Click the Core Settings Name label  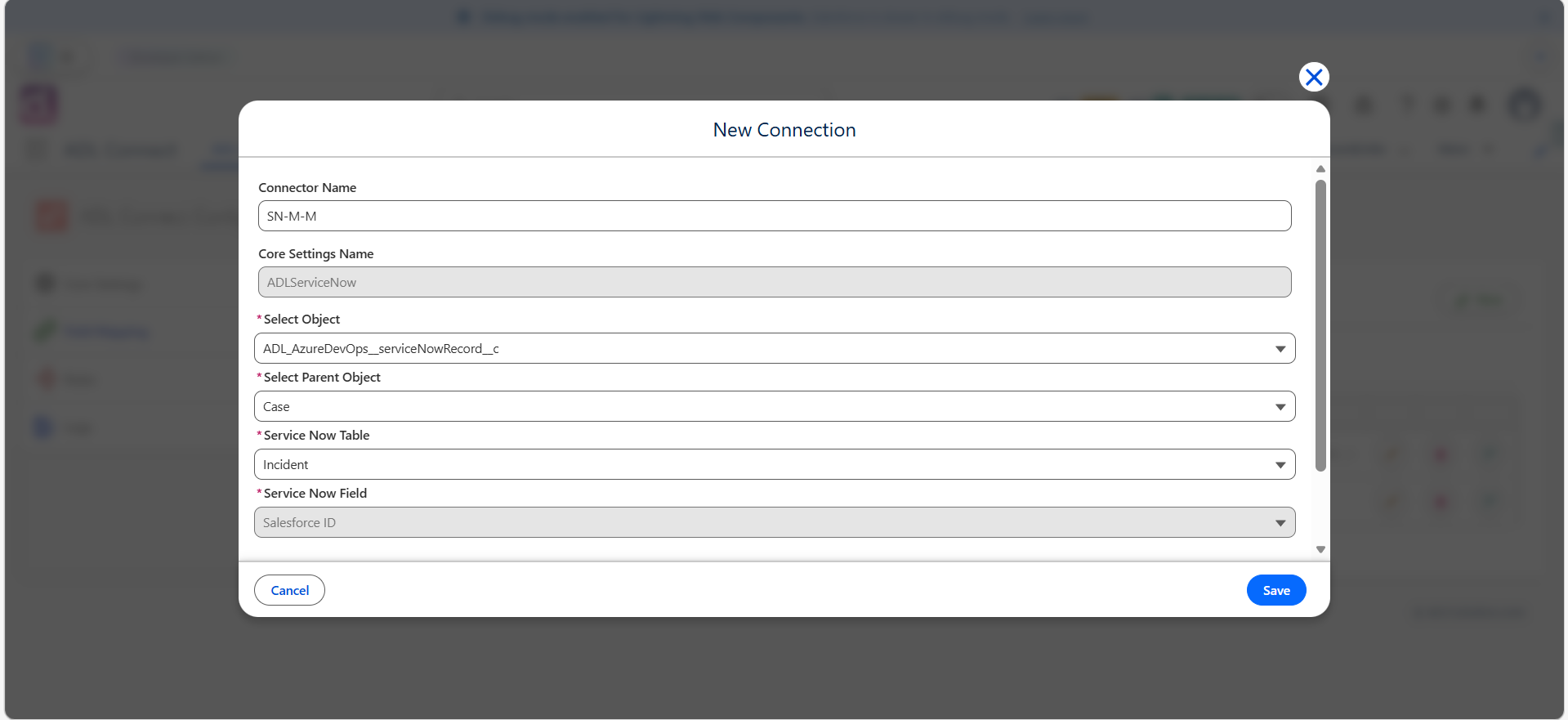tap(316, 253)
